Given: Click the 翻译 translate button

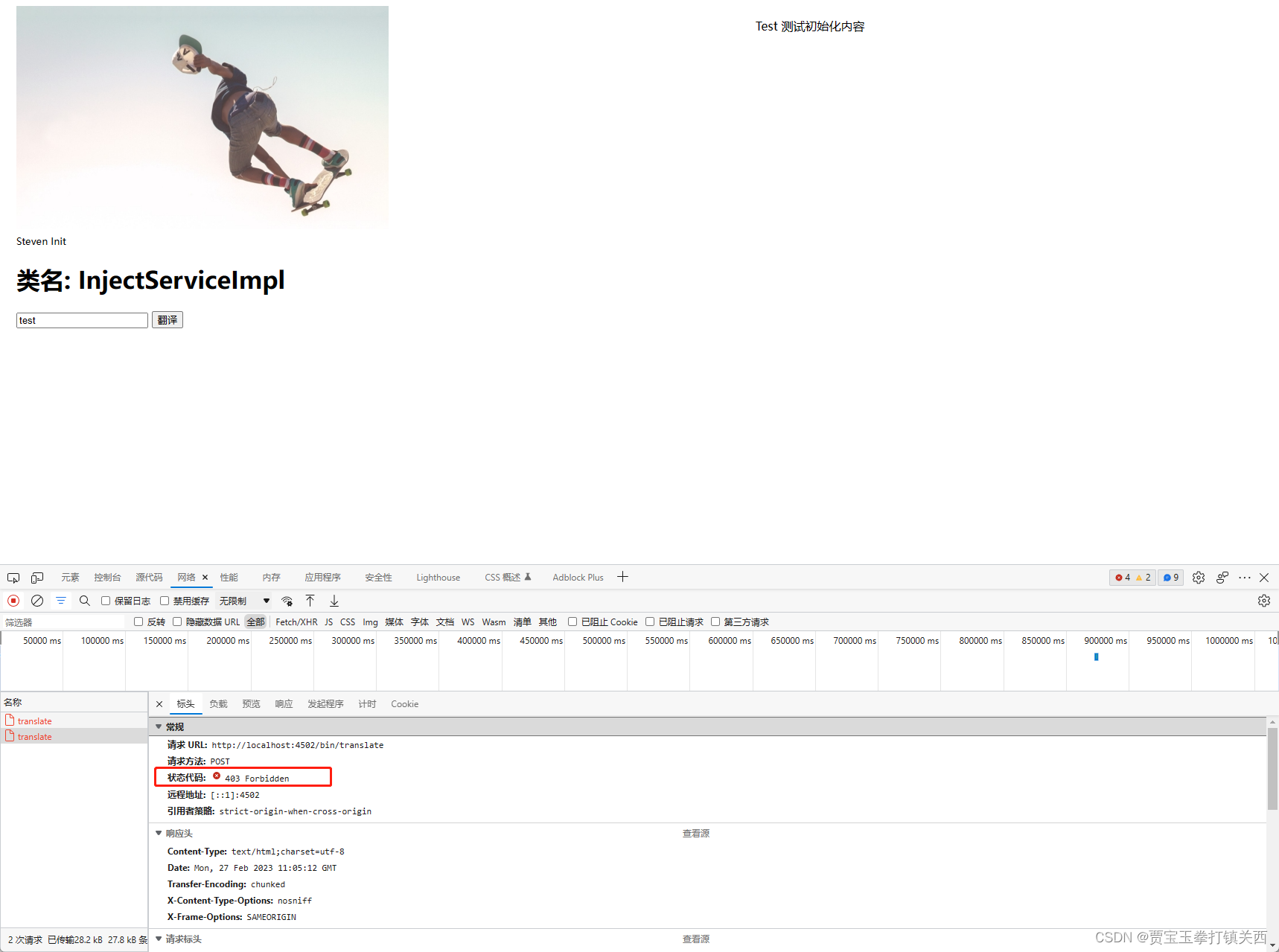Looking at the screenshot, I should (x=168, y=320).
